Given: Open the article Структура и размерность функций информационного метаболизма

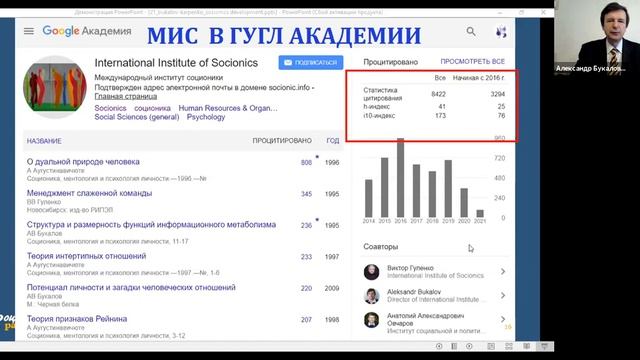Looking at the screenshot, I should click(x=151, y=224).
